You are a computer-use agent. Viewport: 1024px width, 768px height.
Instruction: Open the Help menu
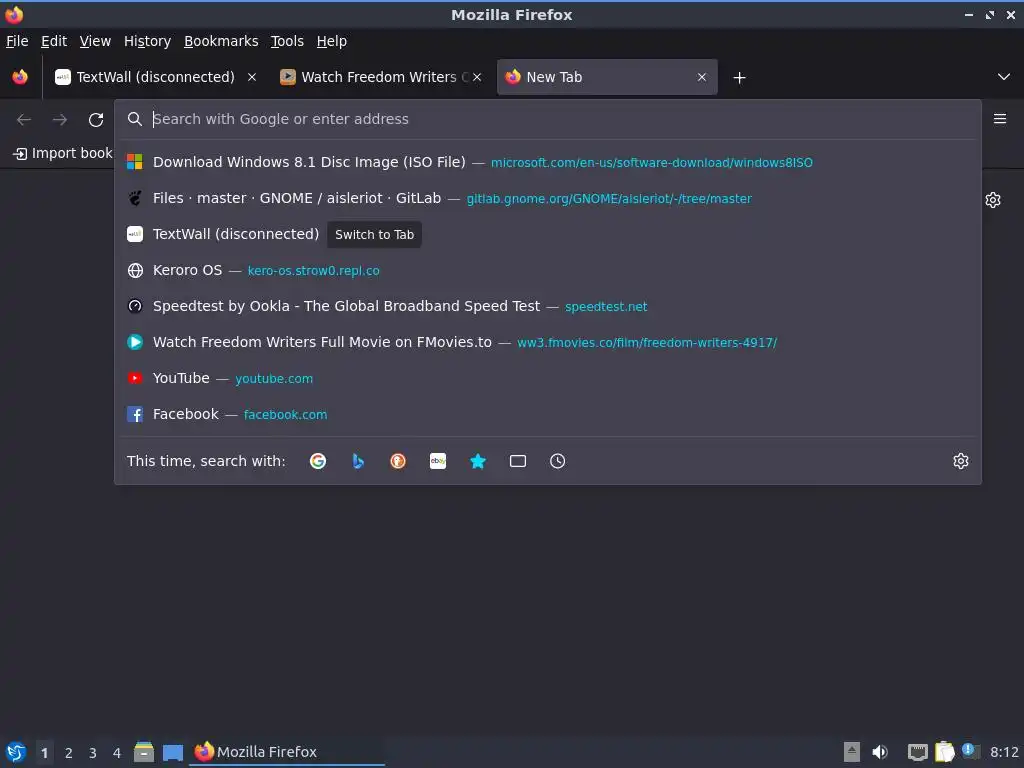click(x=332, y=41)
